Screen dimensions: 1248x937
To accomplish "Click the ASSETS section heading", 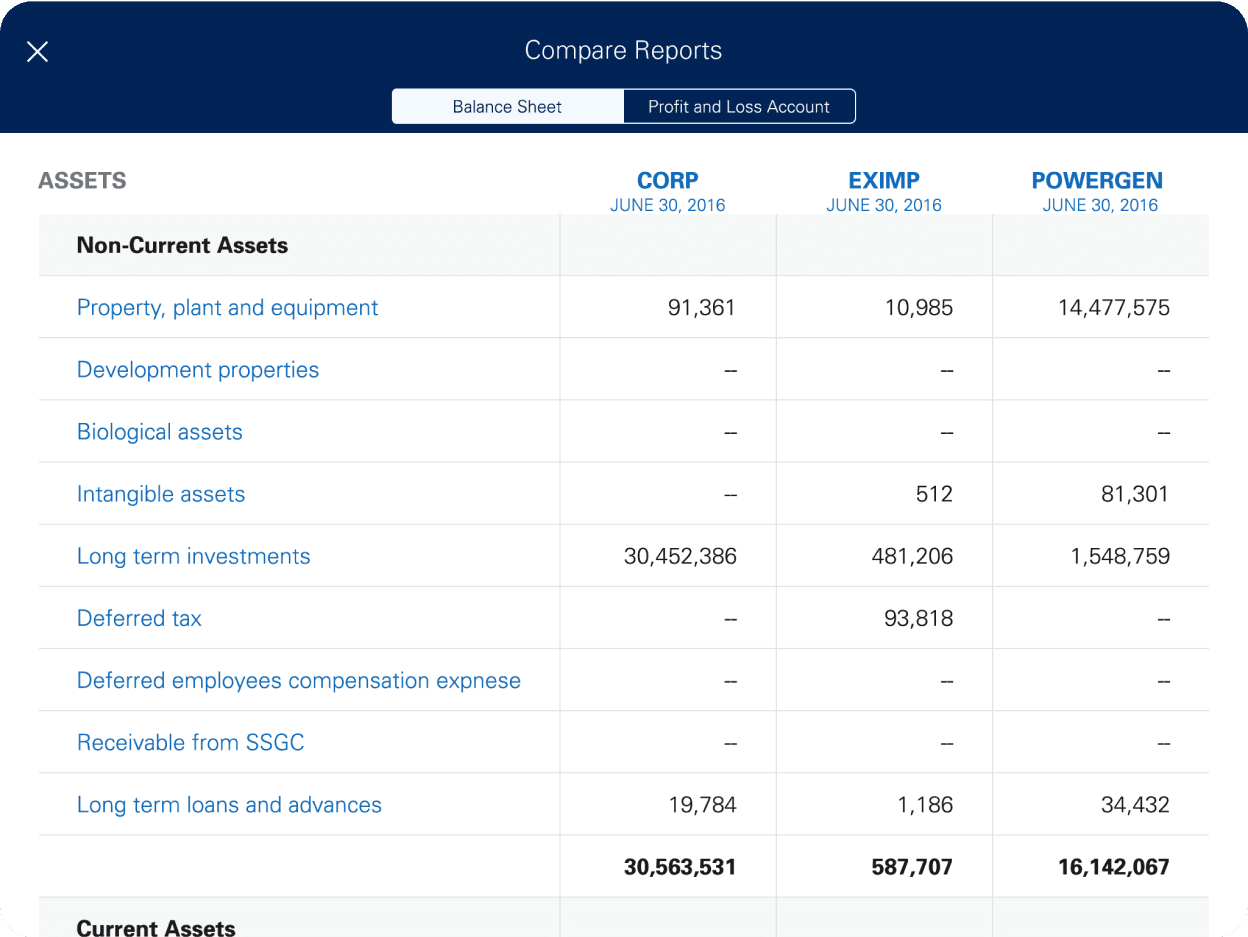I will (82, 181).
